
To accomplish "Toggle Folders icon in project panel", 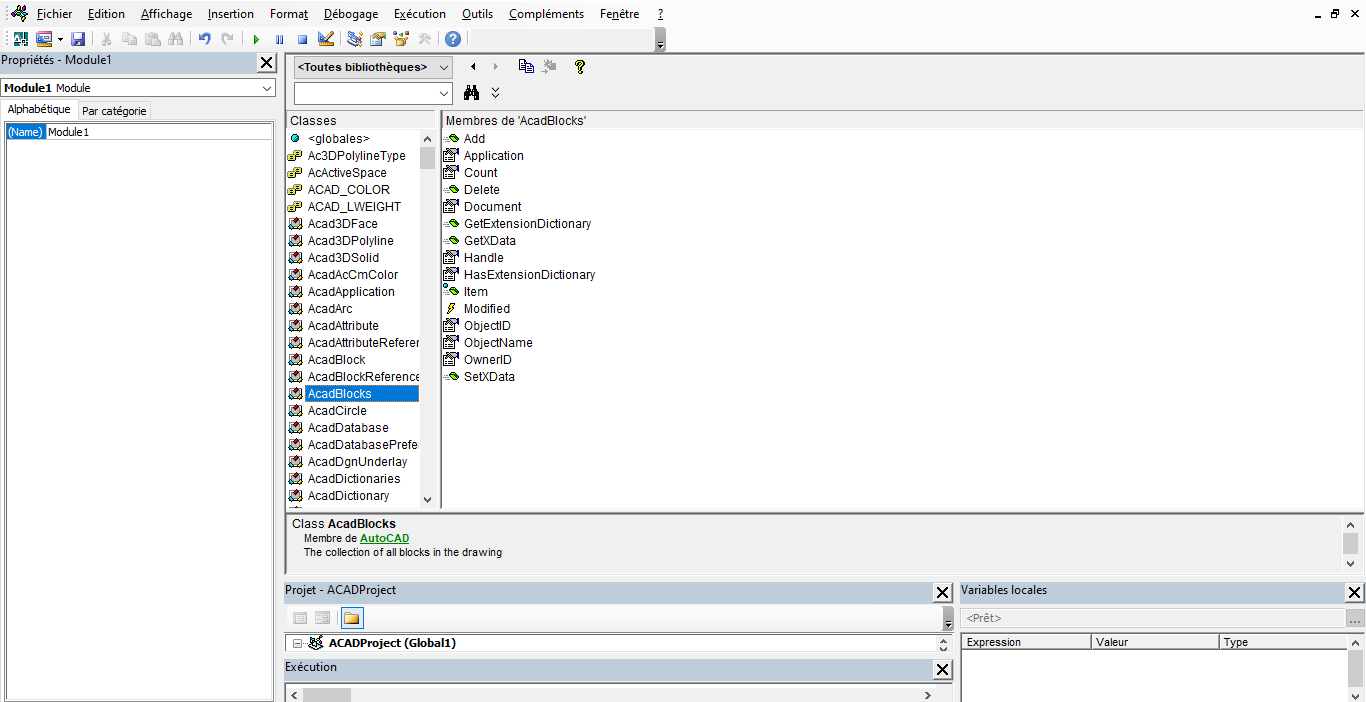I will point(352,618).
